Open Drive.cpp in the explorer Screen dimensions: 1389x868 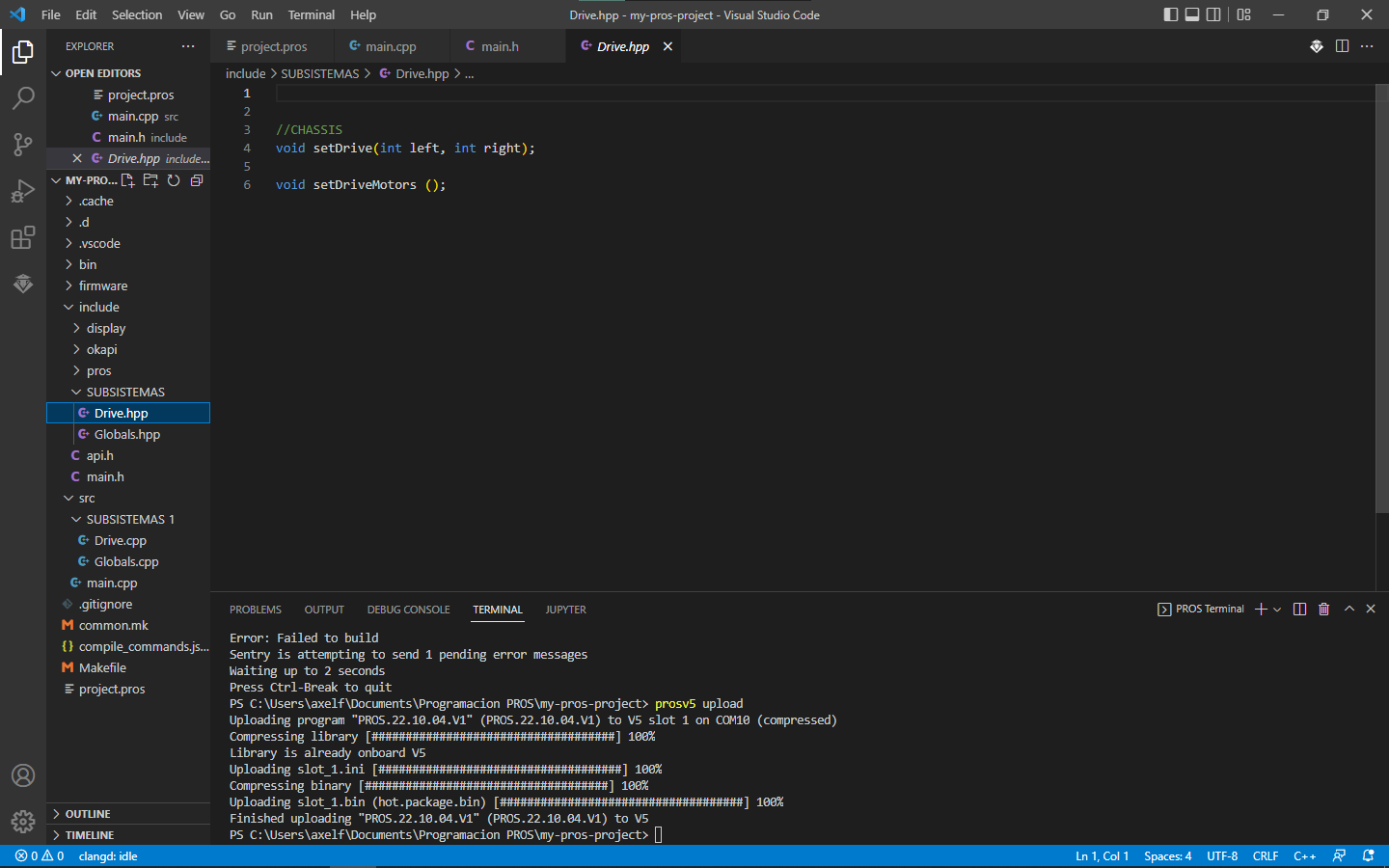[121, 540]
